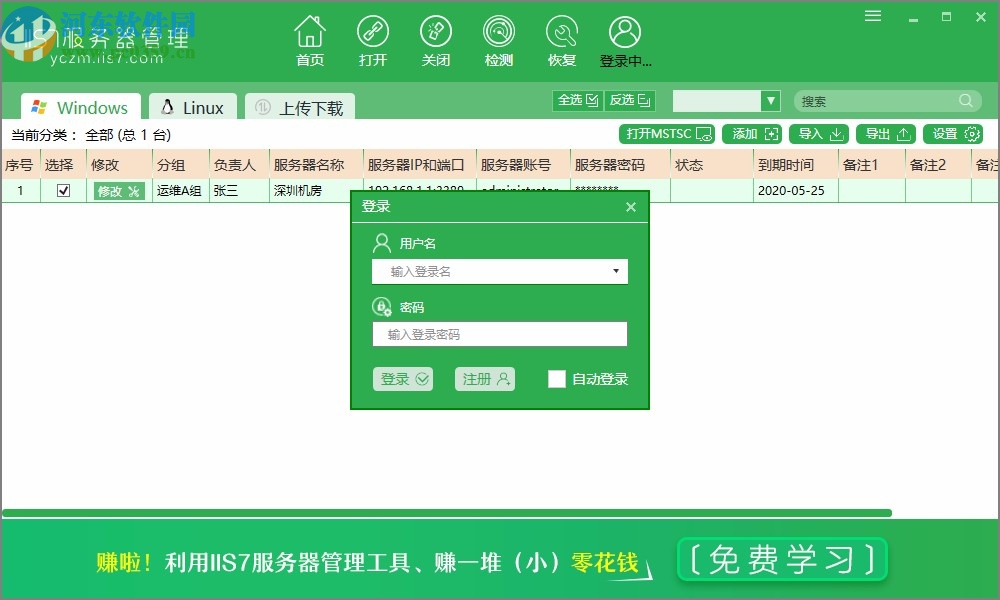Open the category filter dropdown beside search
The width and height of the screenshot is (1000, 600).
coord(770,100)
